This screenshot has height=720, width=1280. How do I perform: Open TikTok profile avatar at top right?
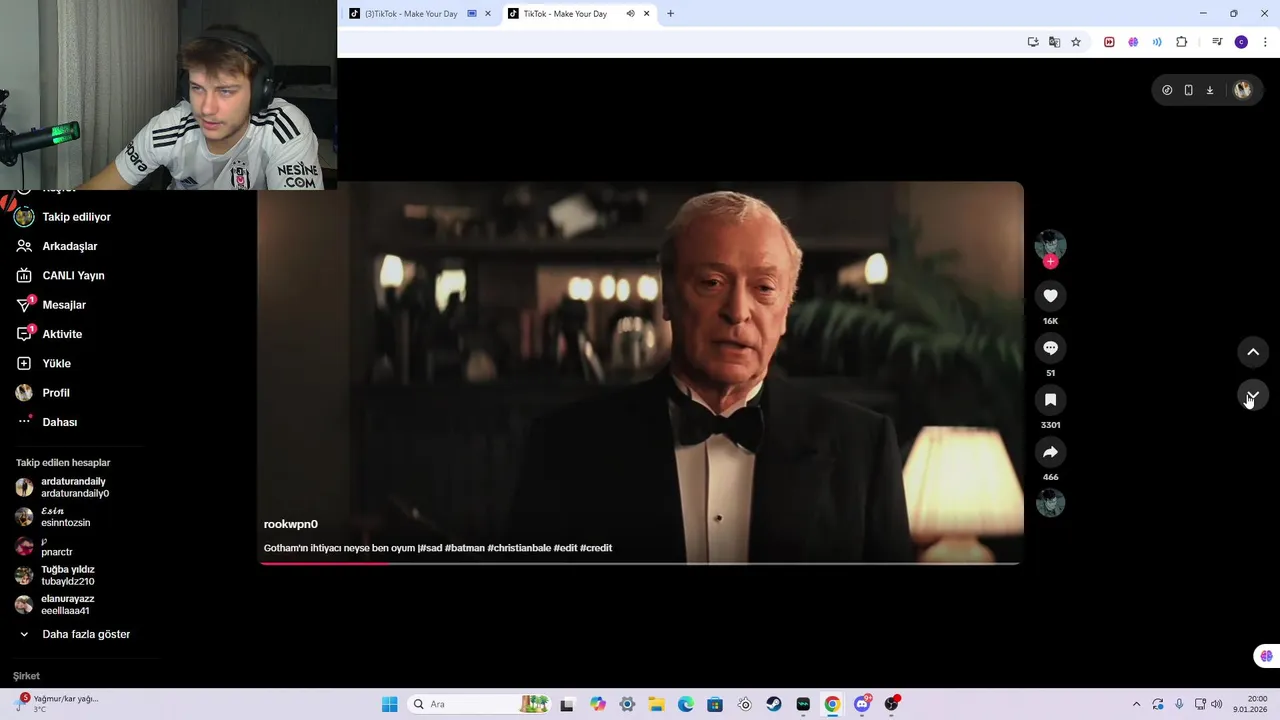1242,90
